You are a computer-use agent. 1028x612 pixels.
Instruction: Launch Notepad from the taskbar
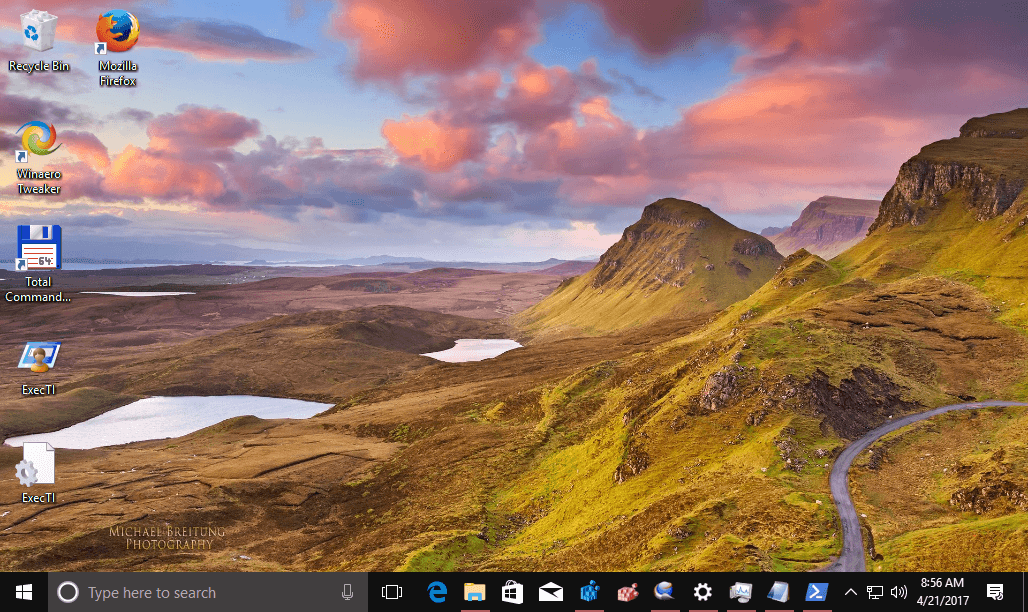tap(778, 592)
